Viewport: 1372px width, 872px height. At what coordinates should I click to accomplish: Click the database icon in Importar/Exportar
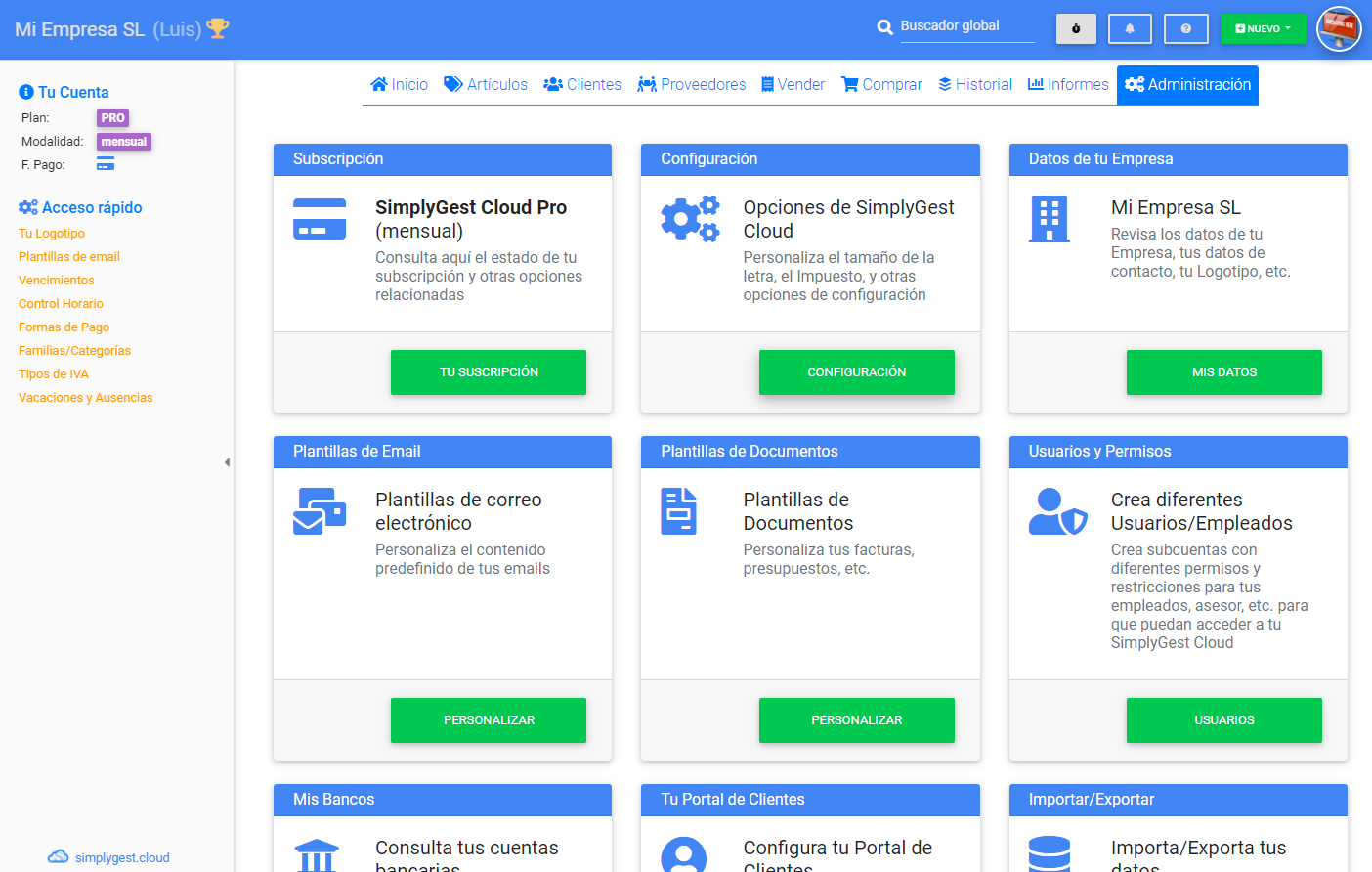(1049, 855)
